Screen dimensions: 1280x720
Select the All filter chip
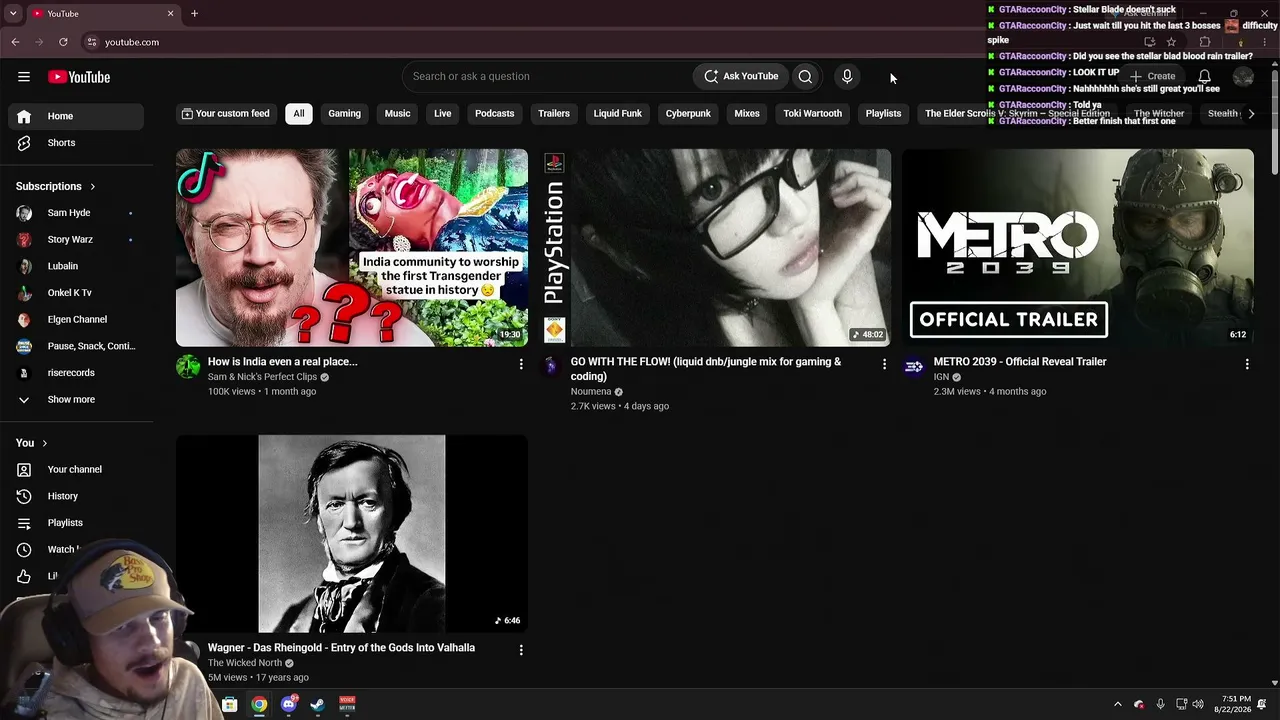click(299, 114)
